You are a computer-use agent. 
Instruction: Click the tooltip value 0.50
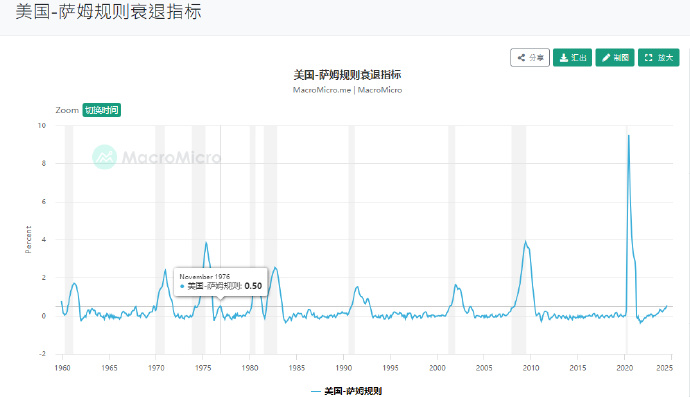pos(253,286)
